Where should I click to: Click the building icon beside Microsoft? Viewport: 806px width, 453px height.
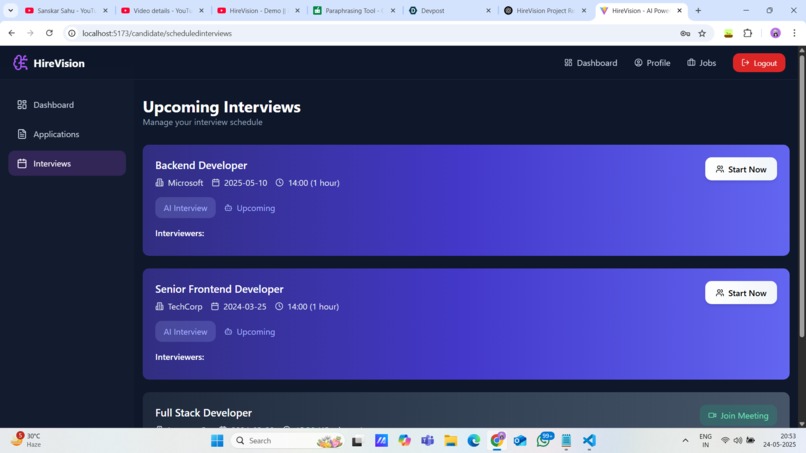pos(159,183)
